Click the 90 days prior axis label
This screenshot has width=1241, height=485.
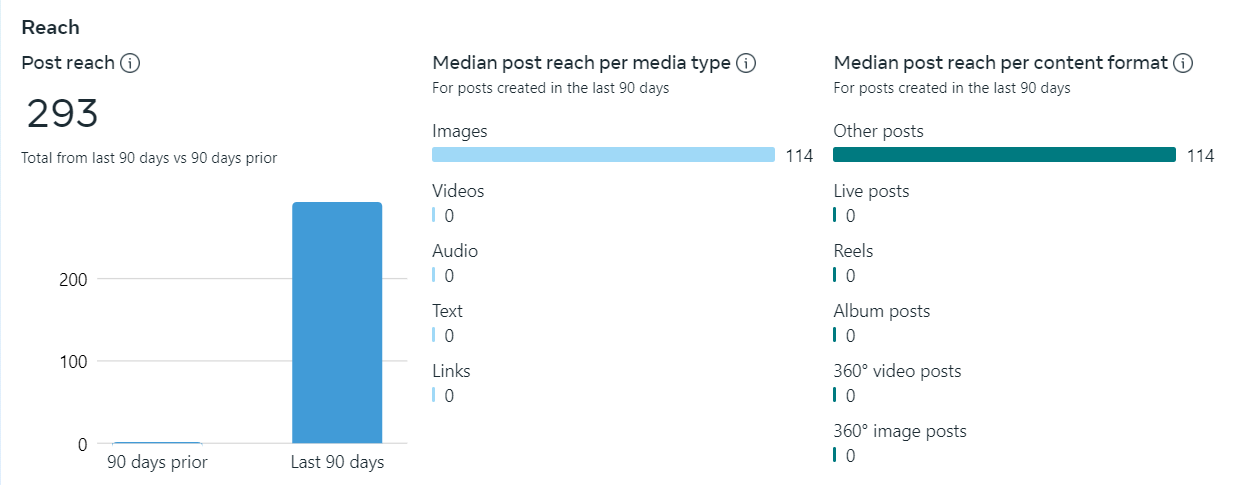[157, 463]
